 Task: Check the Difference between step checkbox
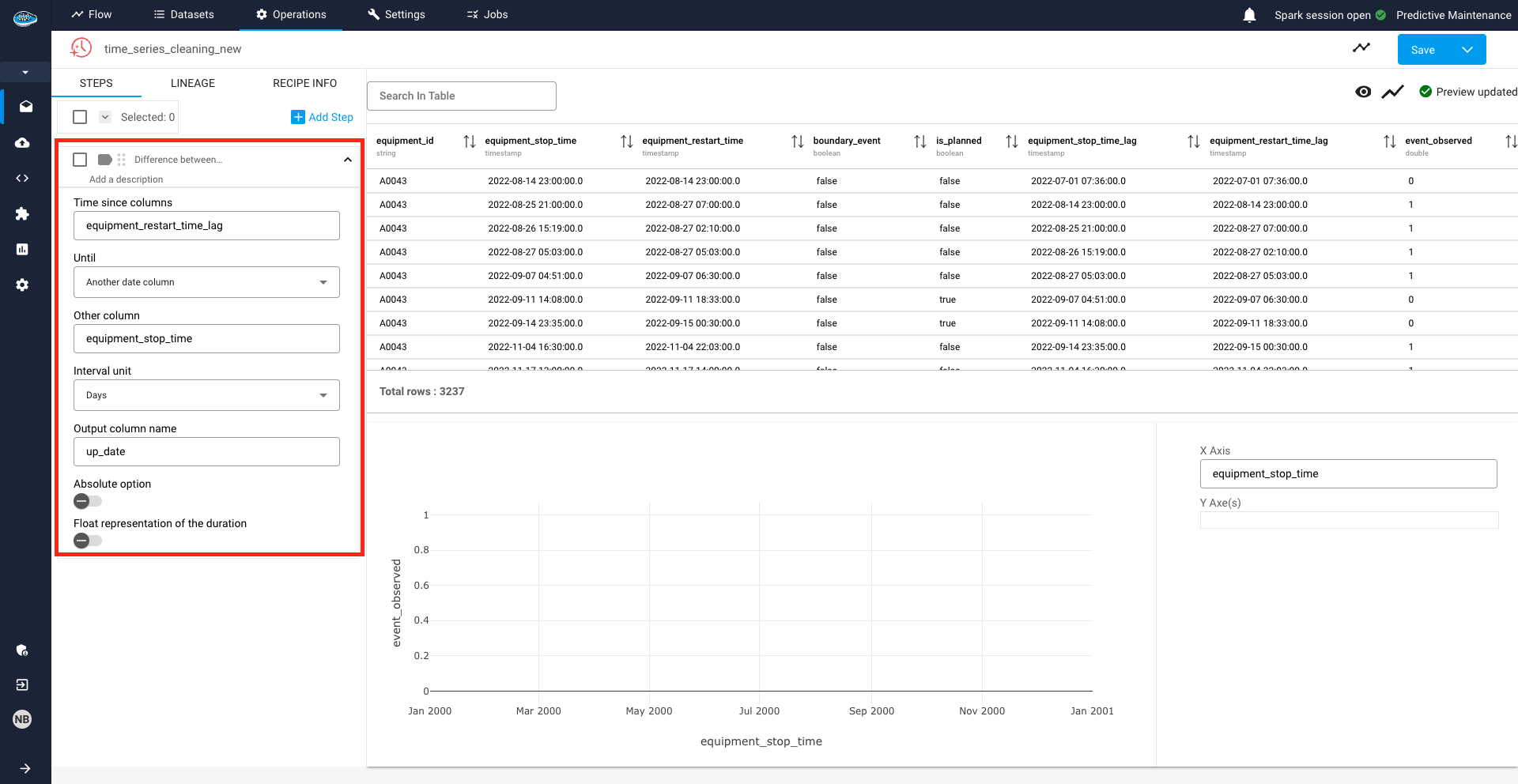click(x=79, y=159)
